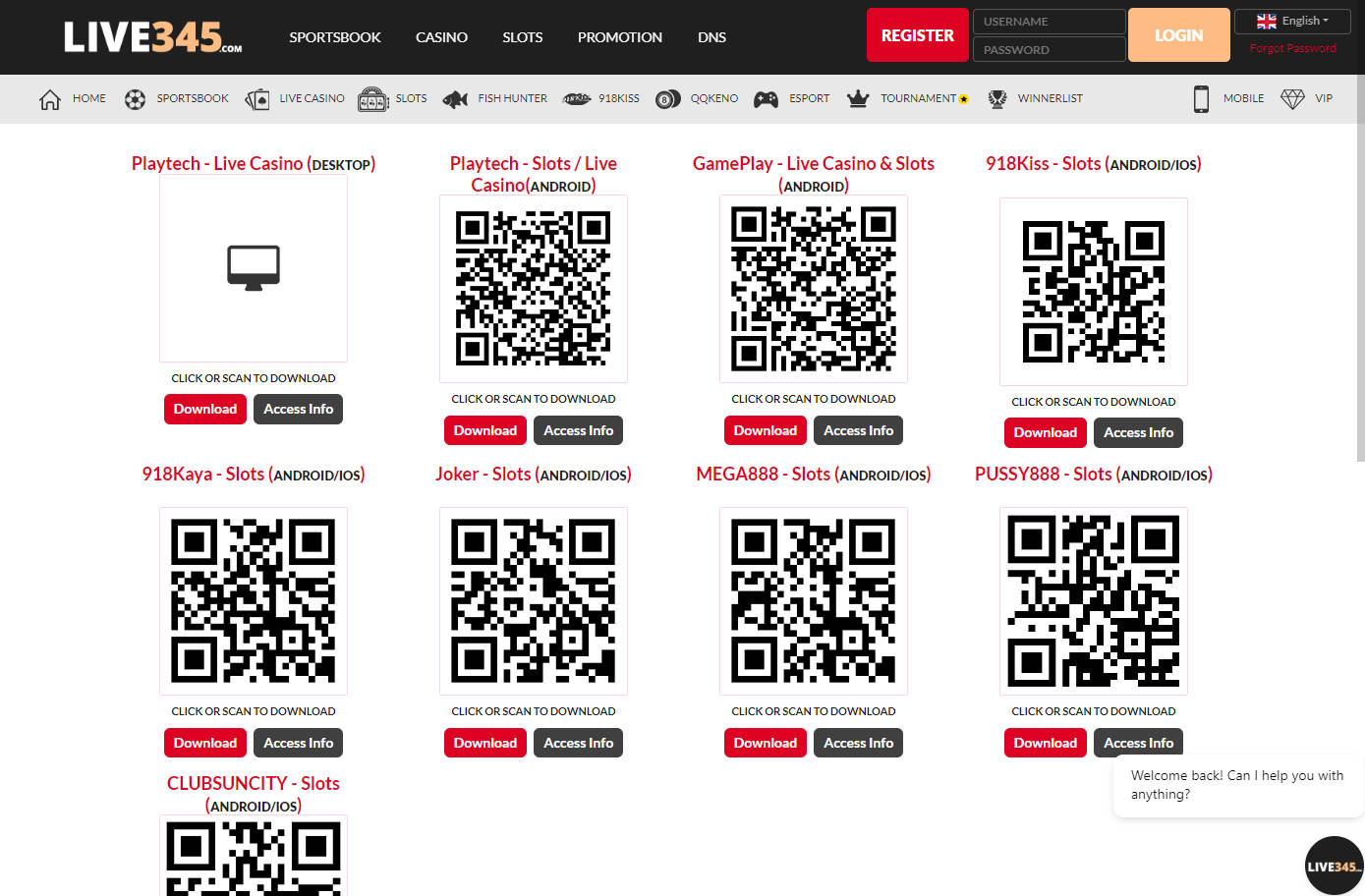Screen dimensions: 1365x896
Task: Open Access Info for 918Kaya
Action: click(299, 743)
